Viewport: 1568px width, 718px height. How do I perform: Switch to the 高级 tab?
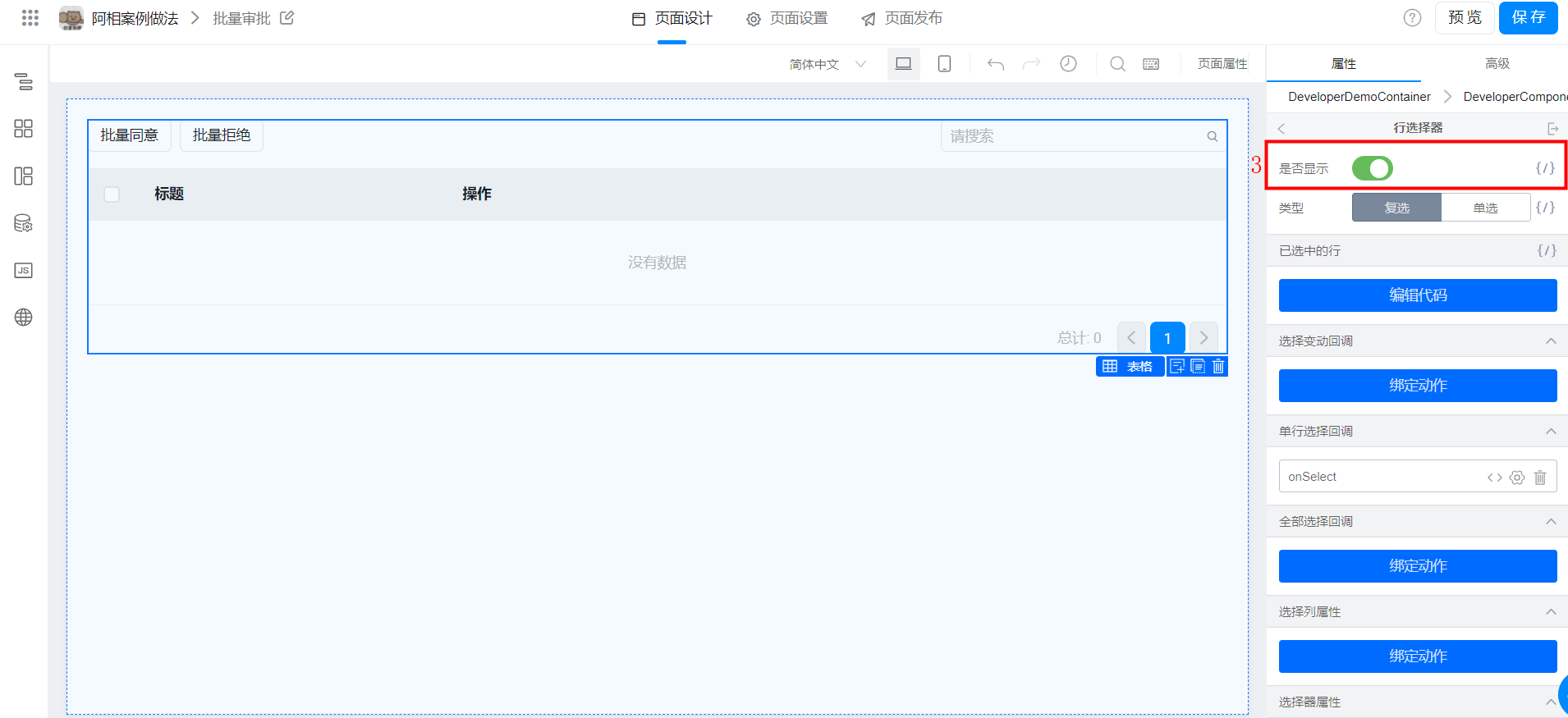point(1497,63)
